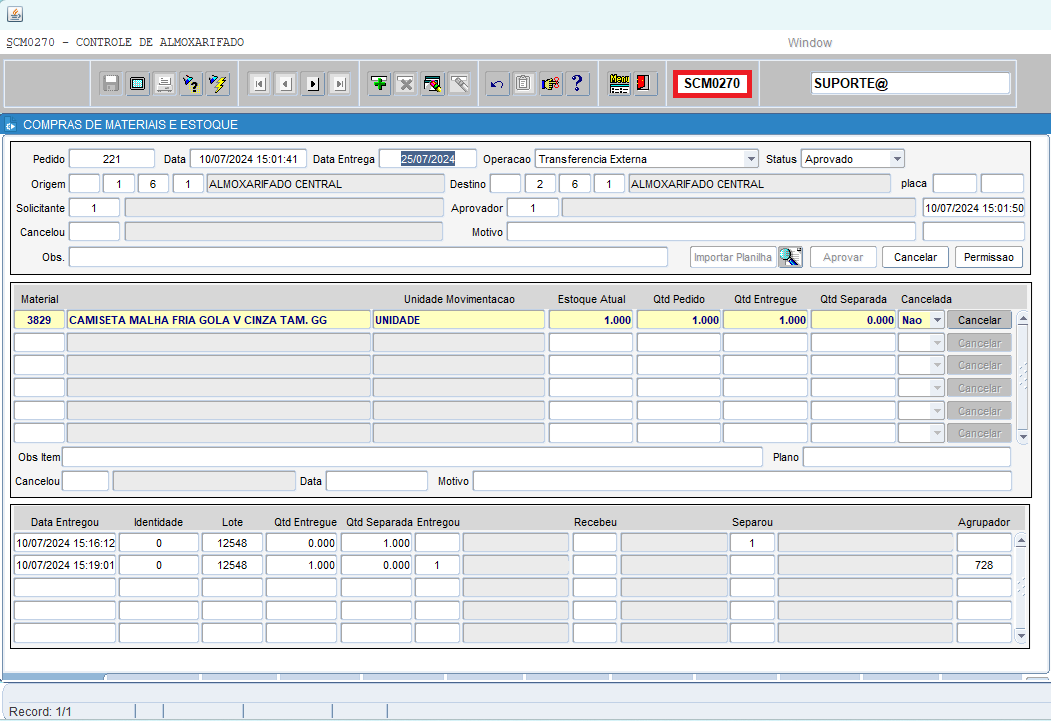Image resolution: width=1051 pixels, height=721 pixels.
Task: Click ALMOXARIFADO CENTRAL Origem description field
Action: pos(325,184)
